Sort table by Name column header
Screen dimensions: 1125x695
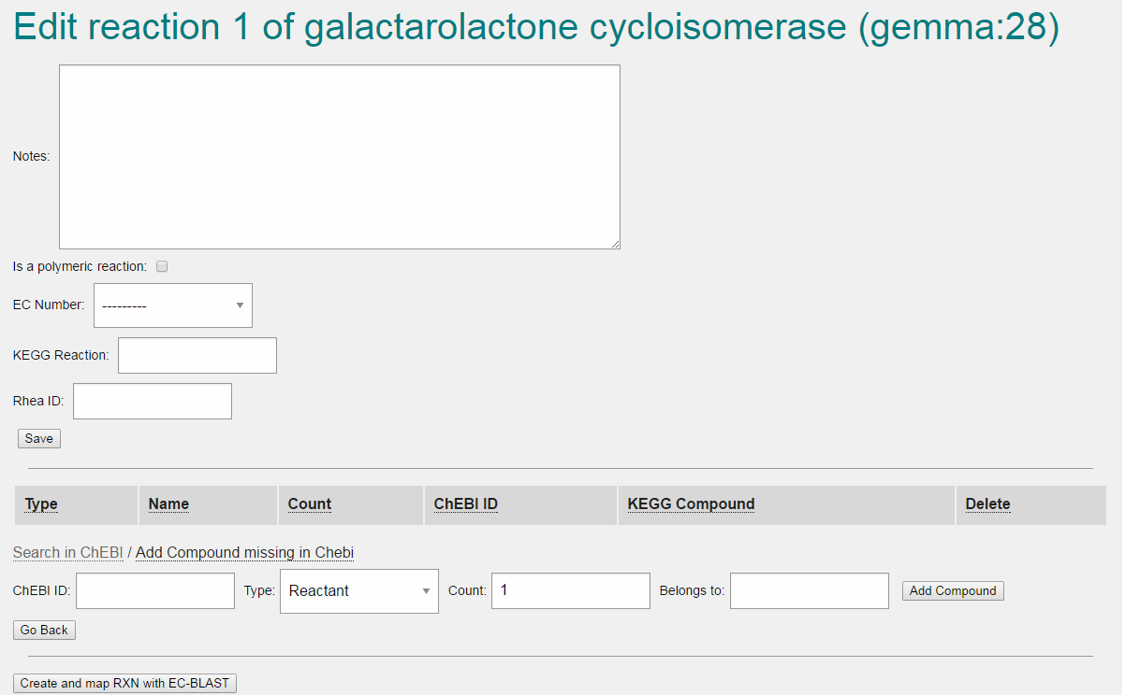(168, 504)
